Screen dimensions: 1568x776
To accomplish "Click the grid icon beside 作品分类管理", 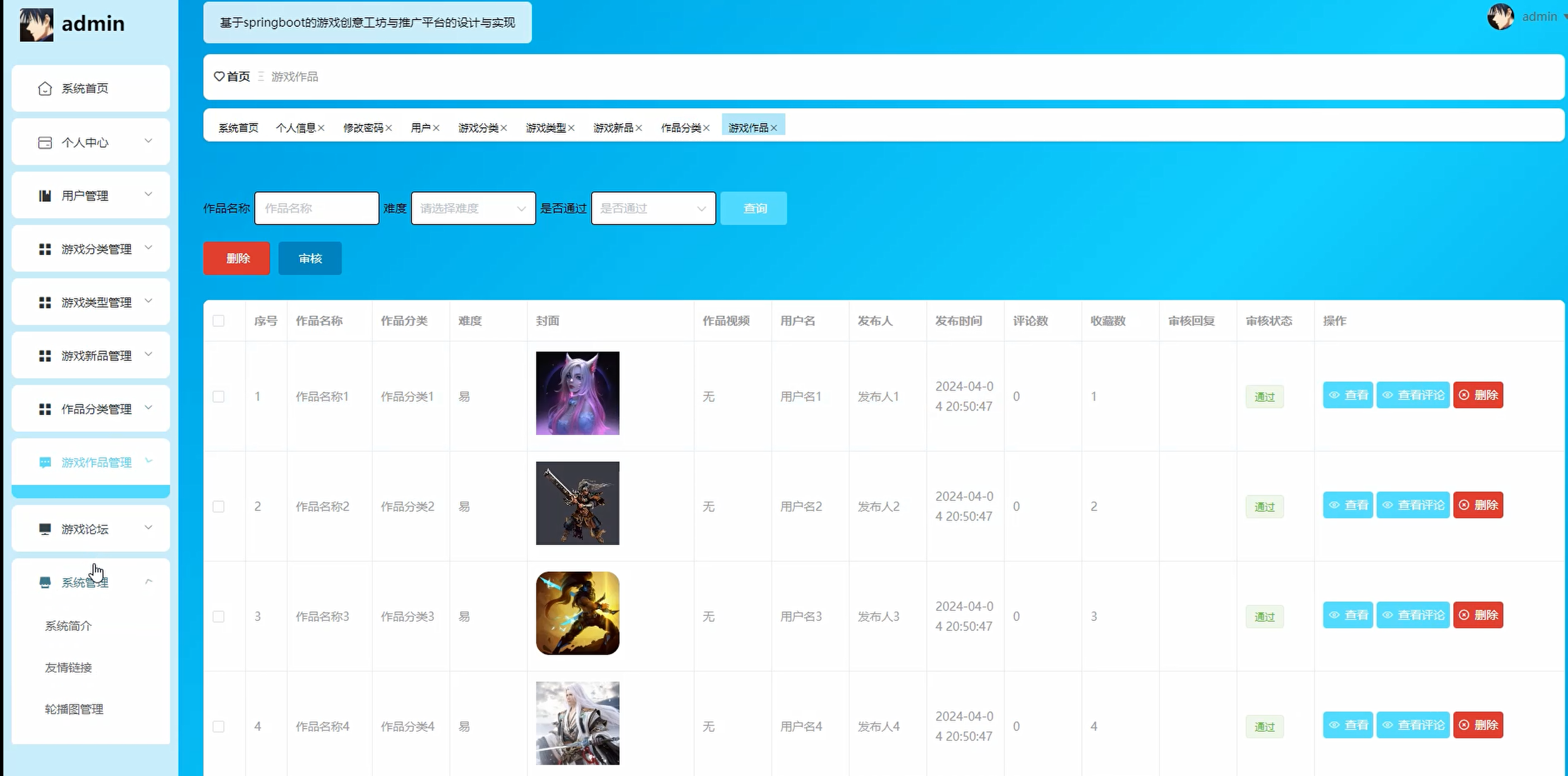I will pos(45,409).
